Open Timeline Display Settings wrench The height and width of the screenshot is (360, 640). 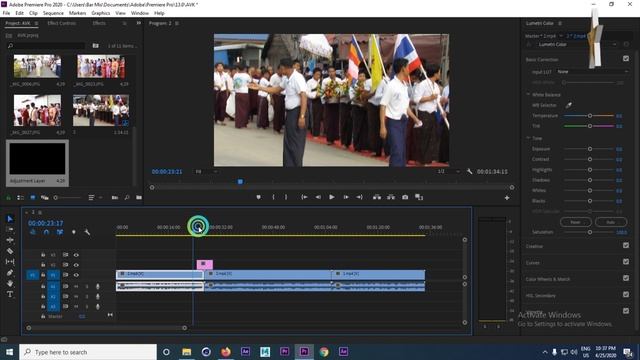[x=87, y=232]
